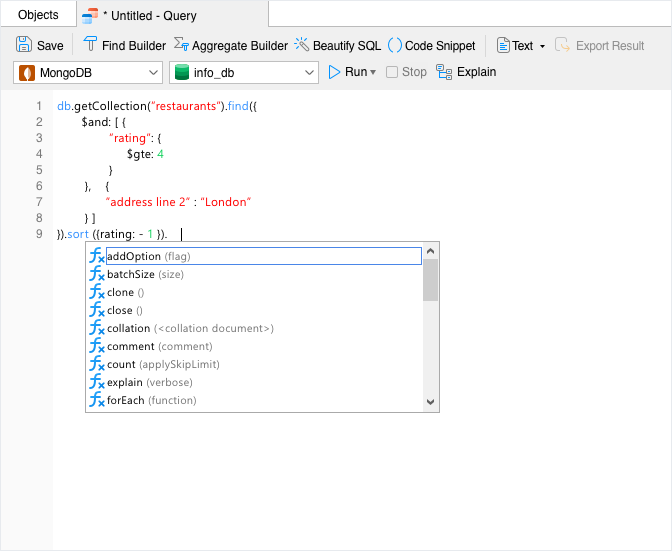Open Find Builder tool
This screenshot has height=551, width=672.
pos(124,45)
